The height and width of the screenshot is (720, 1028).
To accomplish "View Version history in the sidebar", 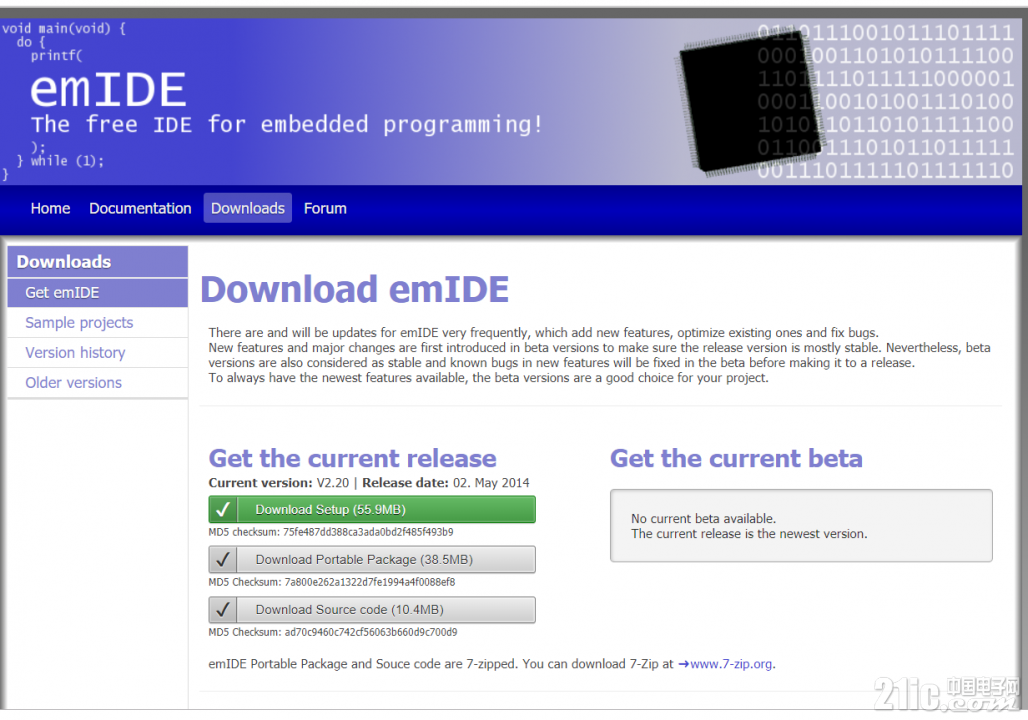I will [x=98, y=353].
